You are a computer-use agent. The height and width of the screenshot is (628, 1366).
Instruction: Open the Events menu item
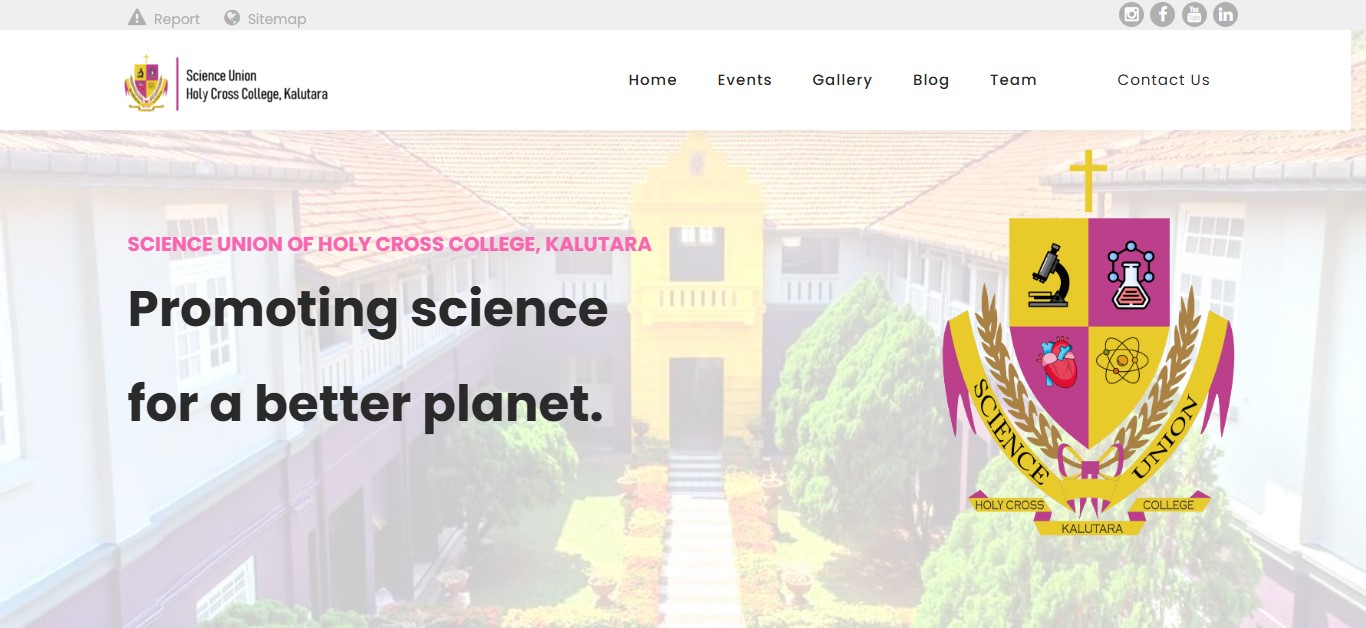click(745, 80)
